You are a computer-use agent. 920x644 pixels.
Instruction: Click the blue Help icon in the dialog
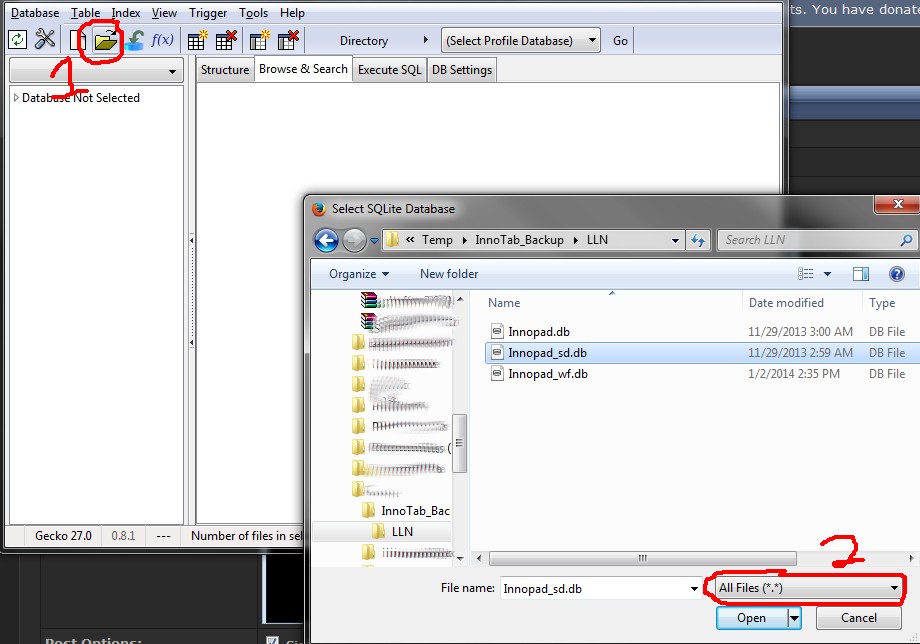pyautogui.click(x=896, y=273)
